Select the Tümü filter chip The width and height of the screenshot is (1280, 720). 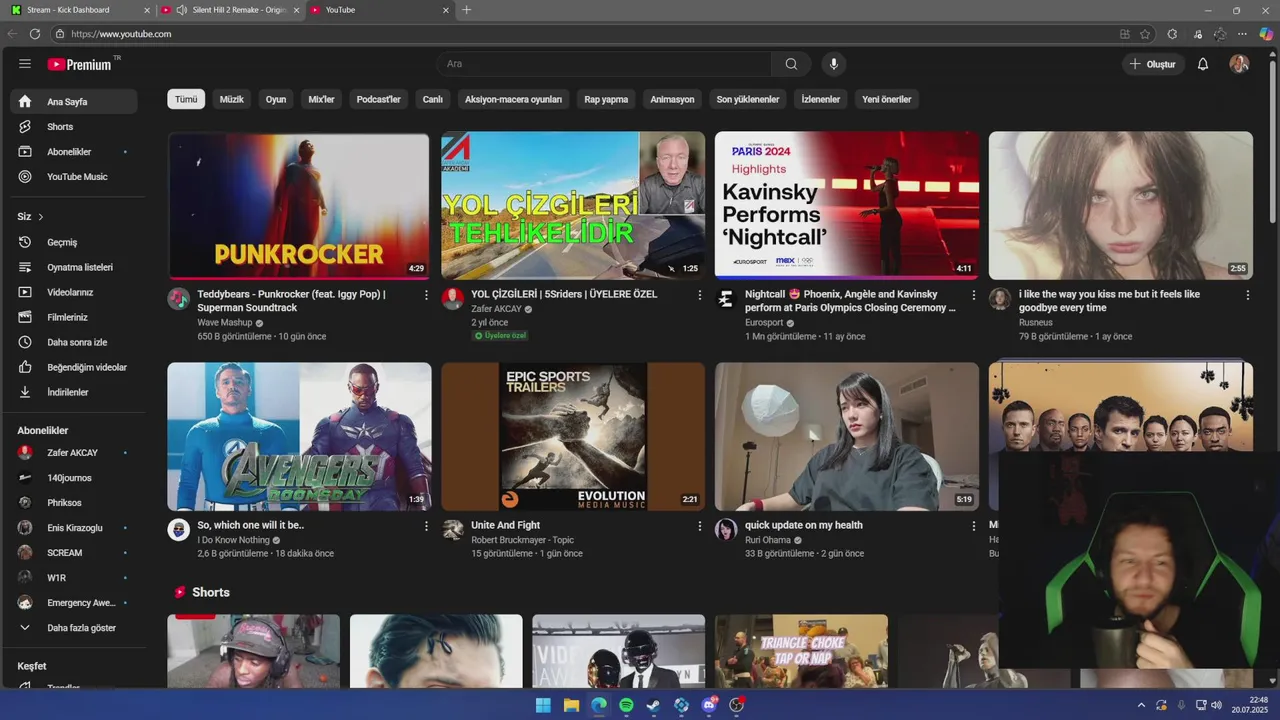[186, 99]
